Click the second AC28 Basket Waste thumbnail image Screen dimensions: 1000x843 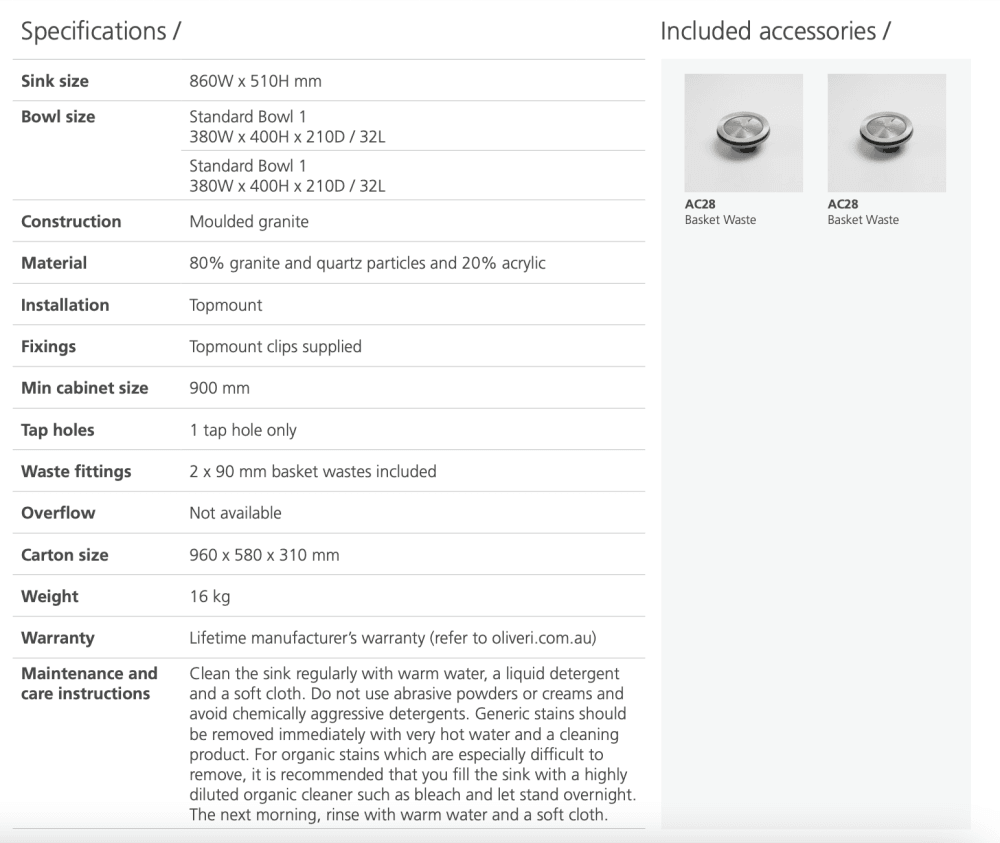[x=886, y=132]
